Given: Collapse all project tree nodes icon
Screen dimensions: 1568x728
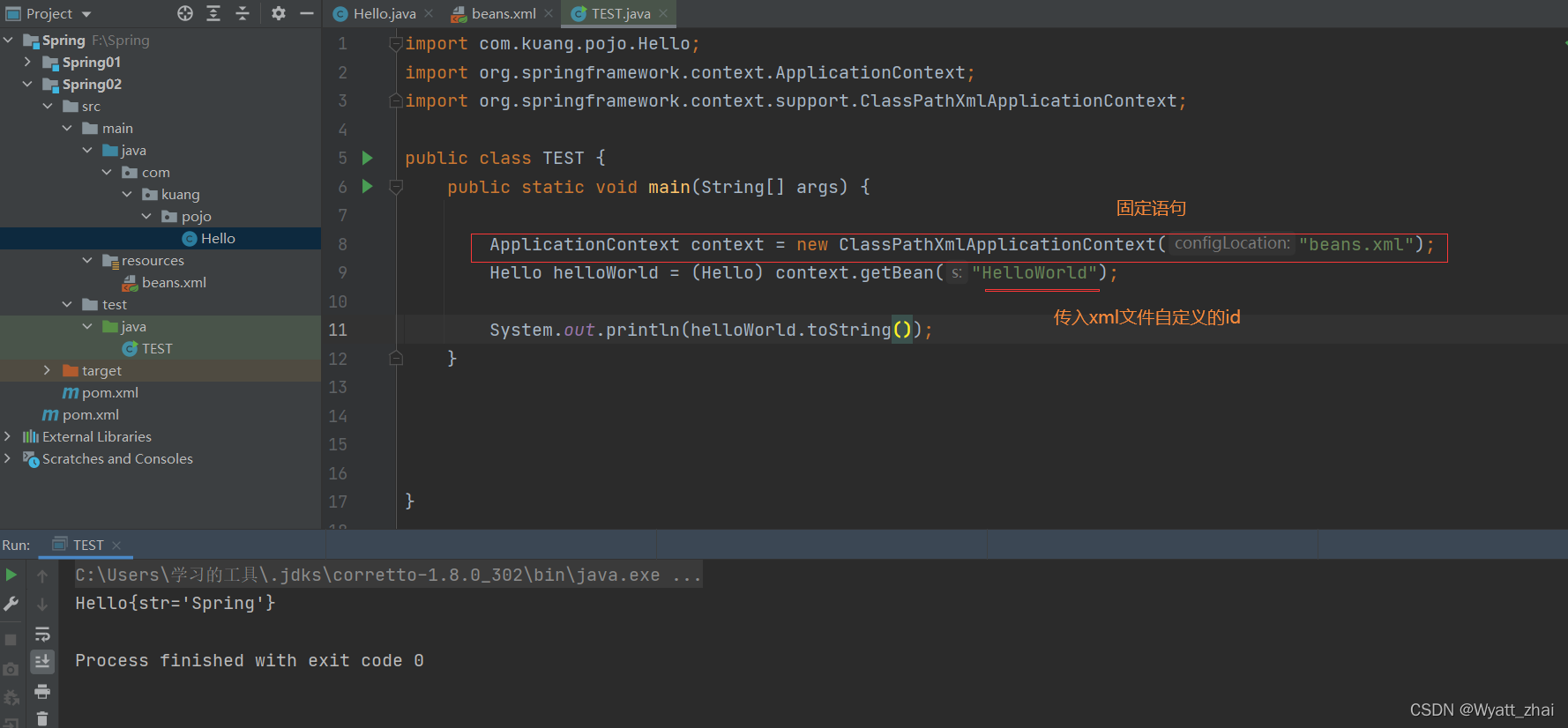Looking at the screenshot, I should click(243, 13).
